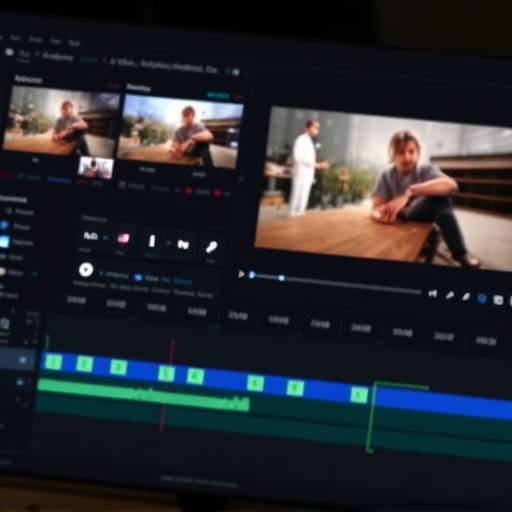This screenshot has width=512, height=512.
Task: Select the wrench tool icon
Action: (x=211, y=247)
